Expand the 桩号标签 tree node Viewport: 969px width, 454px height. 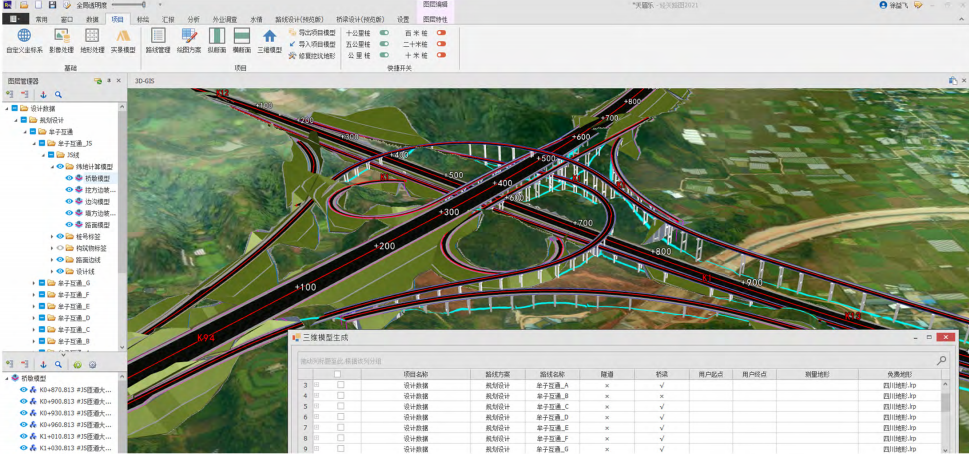tap(53, 236)
